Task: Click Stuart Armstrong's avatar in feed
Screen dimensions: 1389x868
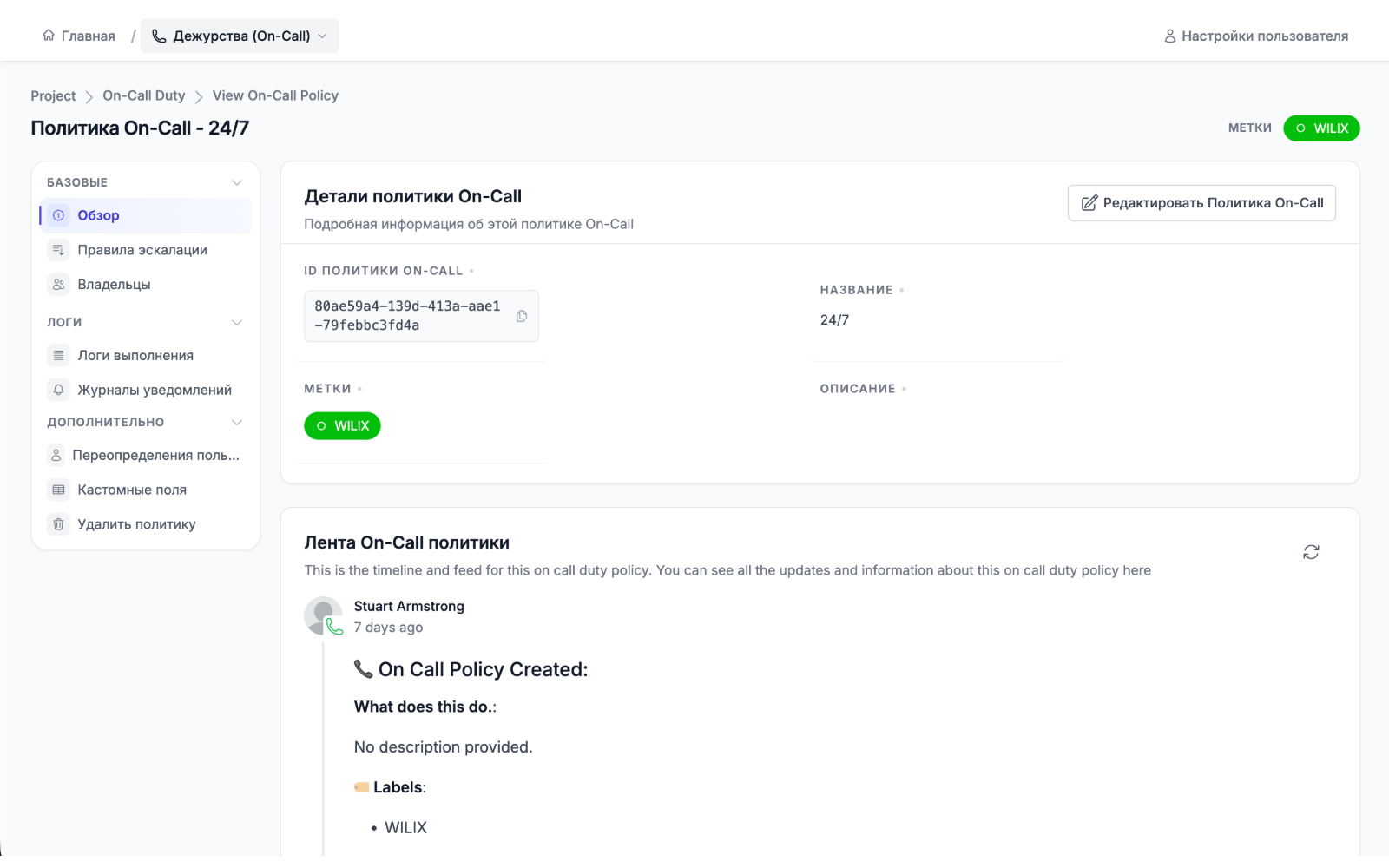Action: coord(323,615)
